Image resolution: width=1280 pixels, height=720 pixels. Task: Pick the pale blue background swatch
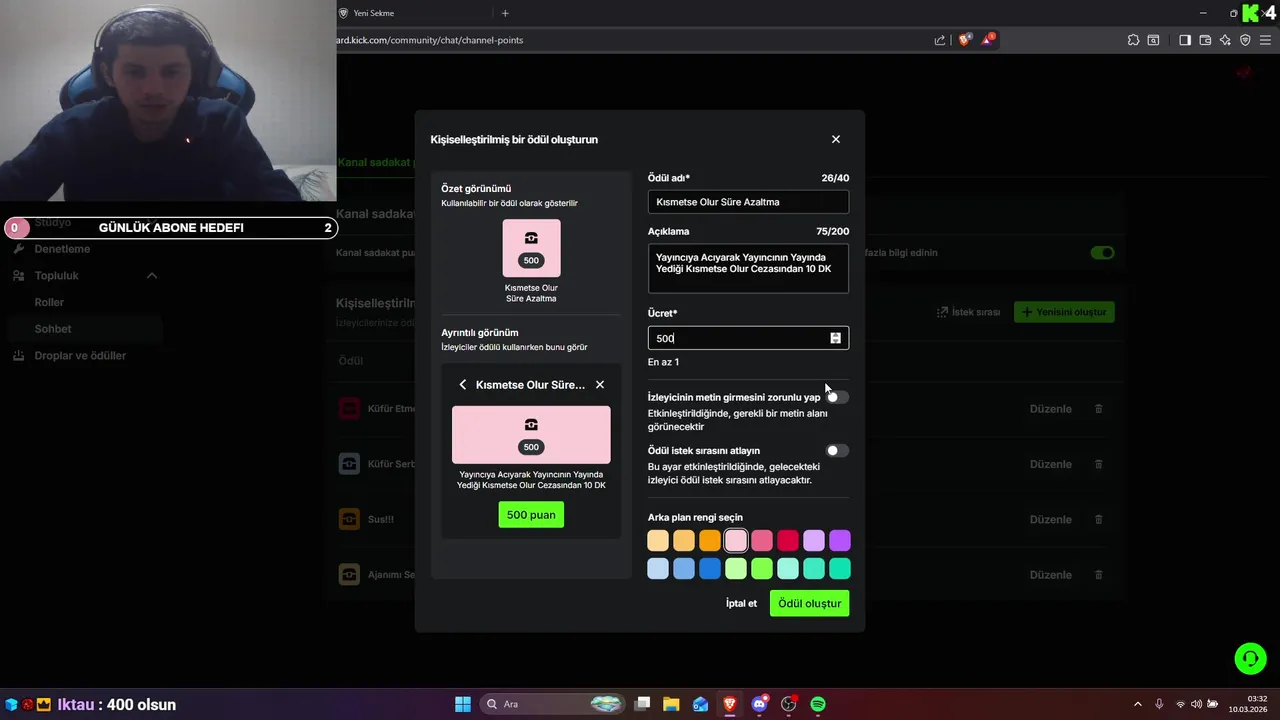(658, 569)
